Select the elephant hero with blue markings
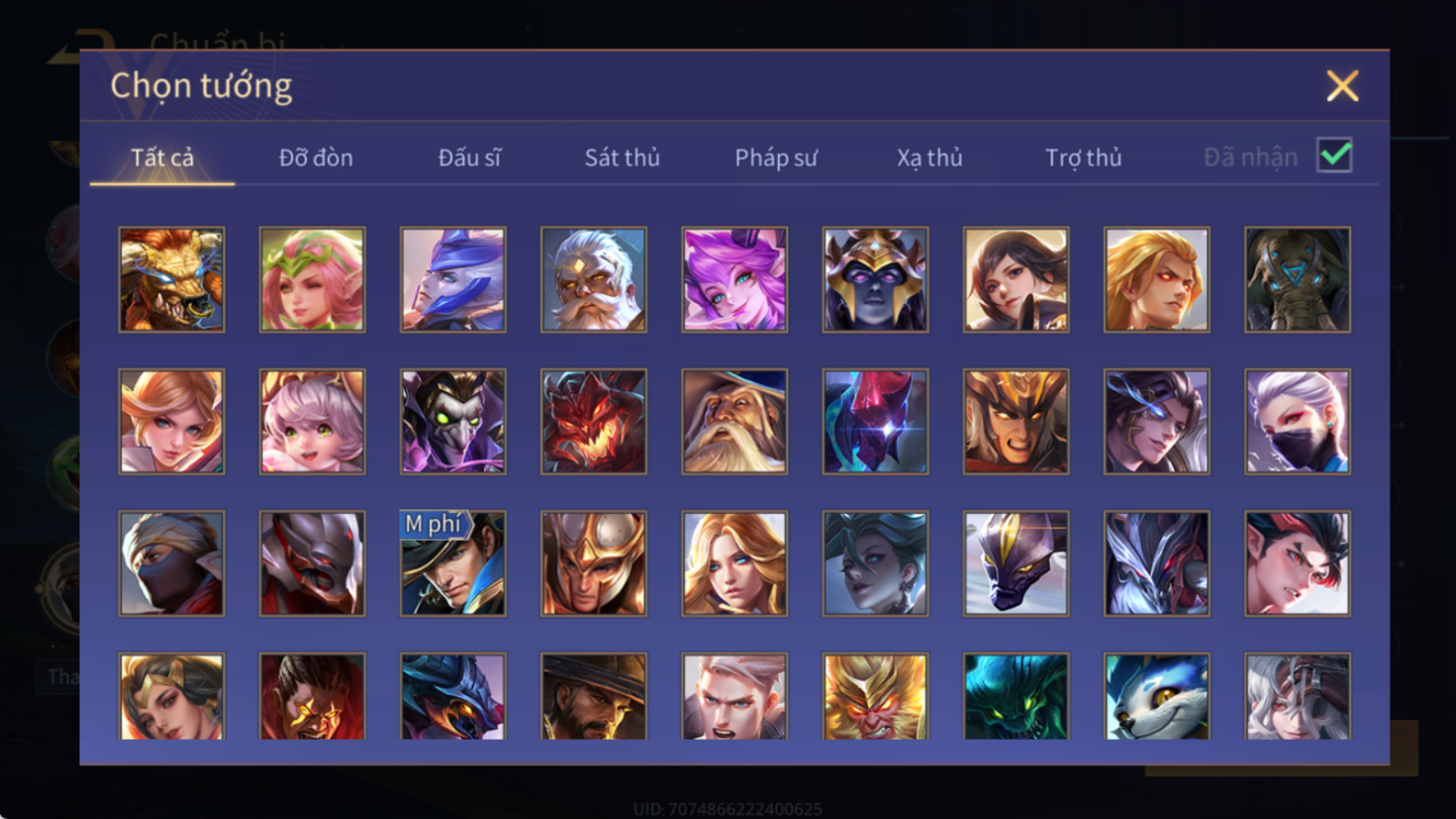The height and width of the screenshot is (819, 1456). tap(1298, 279)
